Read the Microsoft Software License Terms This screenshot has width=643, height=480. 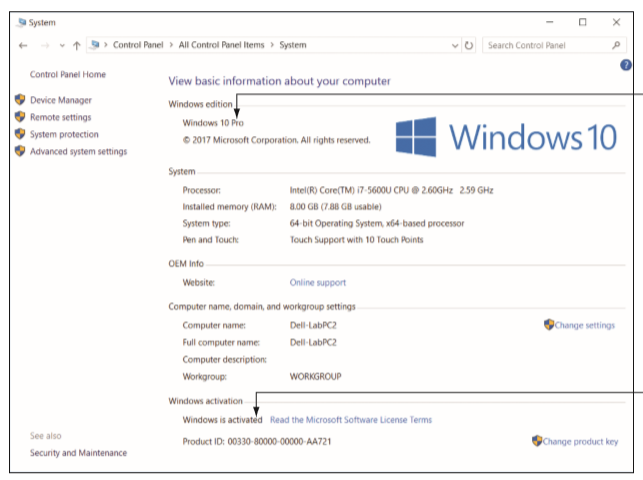[x=351, y=420]
